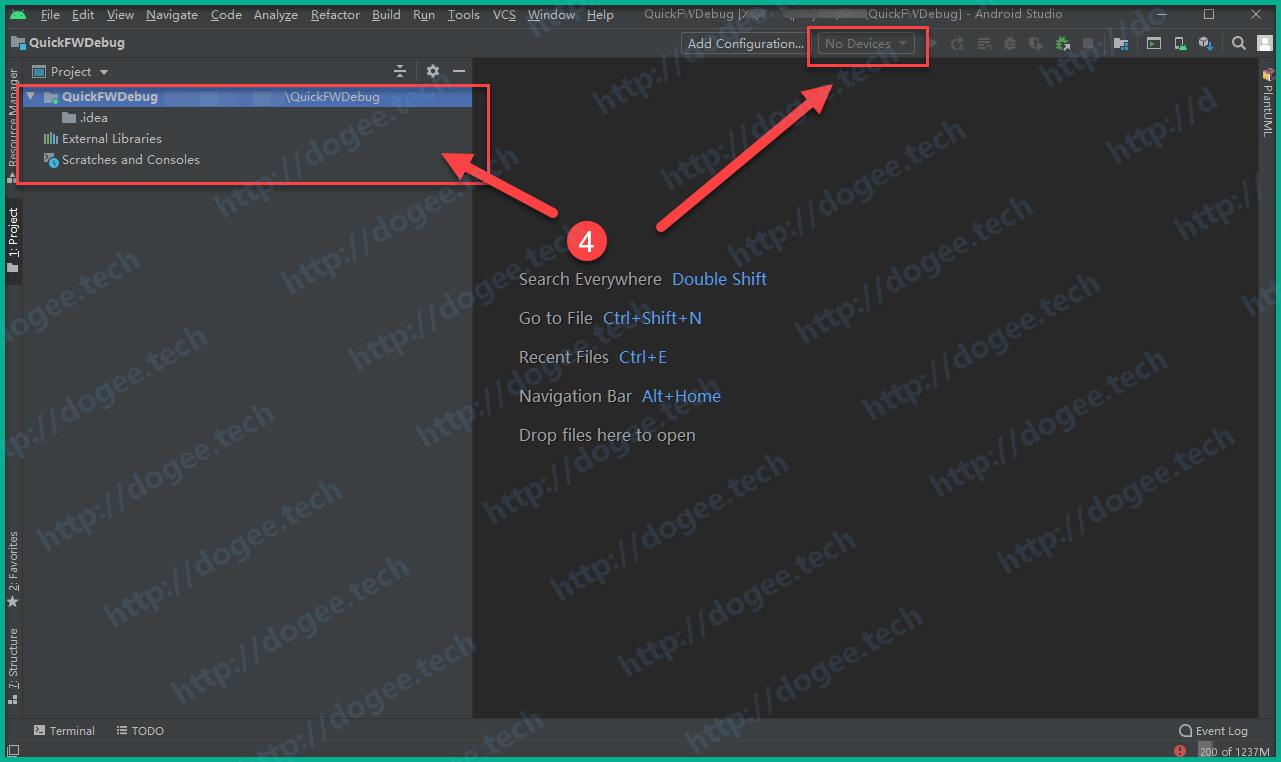The width and height of the screenshot is (1281, 762).
Task: Click the QuickFWDebug navigation bar breadcrumb
Action: click(69, 43)
